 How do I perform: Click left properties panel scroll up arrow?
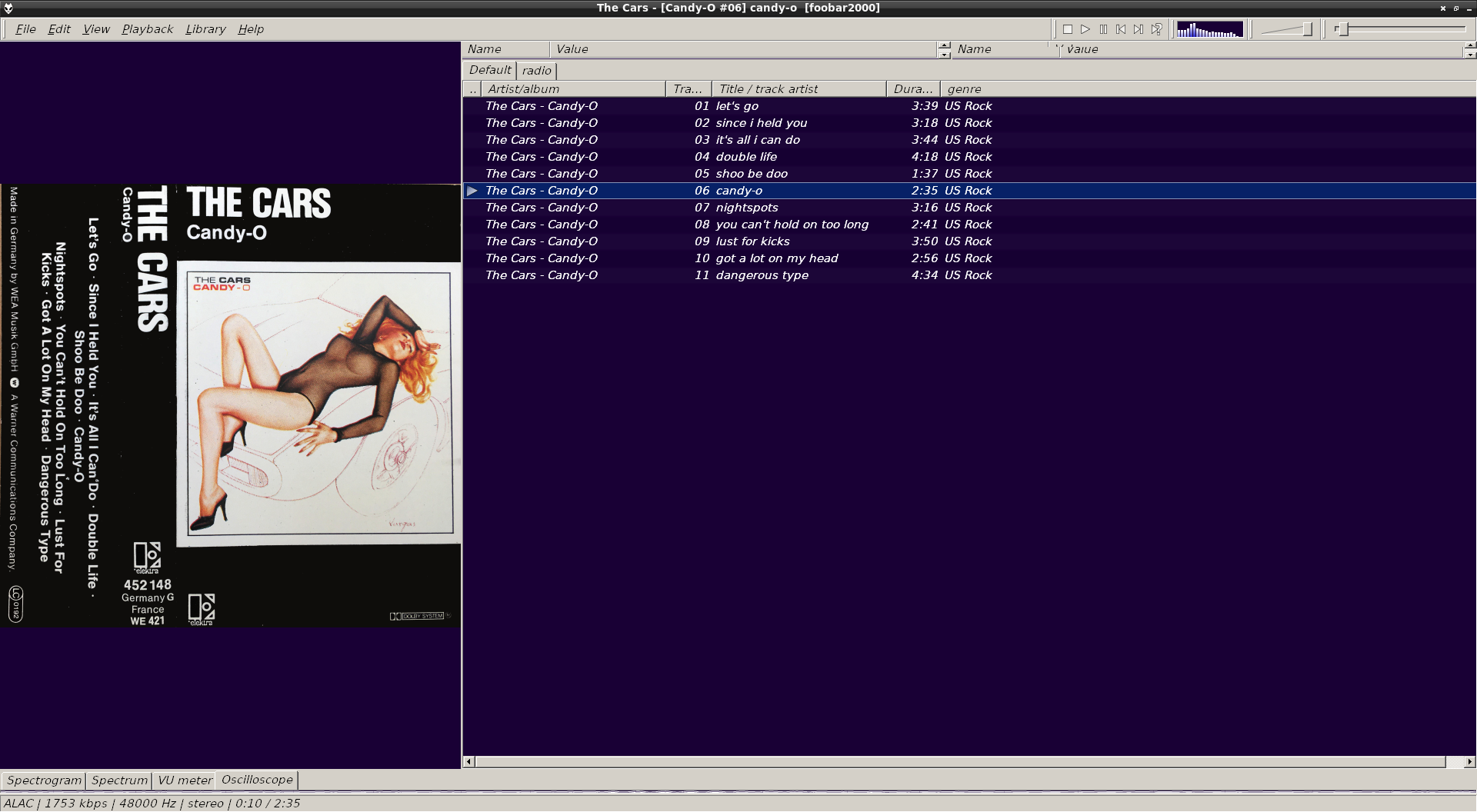click(945, 45)
